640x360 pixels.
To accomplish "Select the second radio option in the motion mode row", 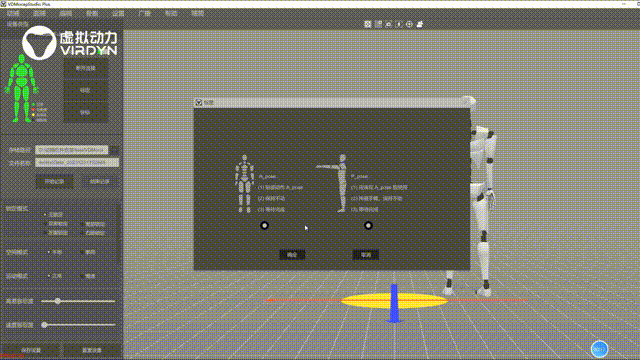I will tap(82, 276).
